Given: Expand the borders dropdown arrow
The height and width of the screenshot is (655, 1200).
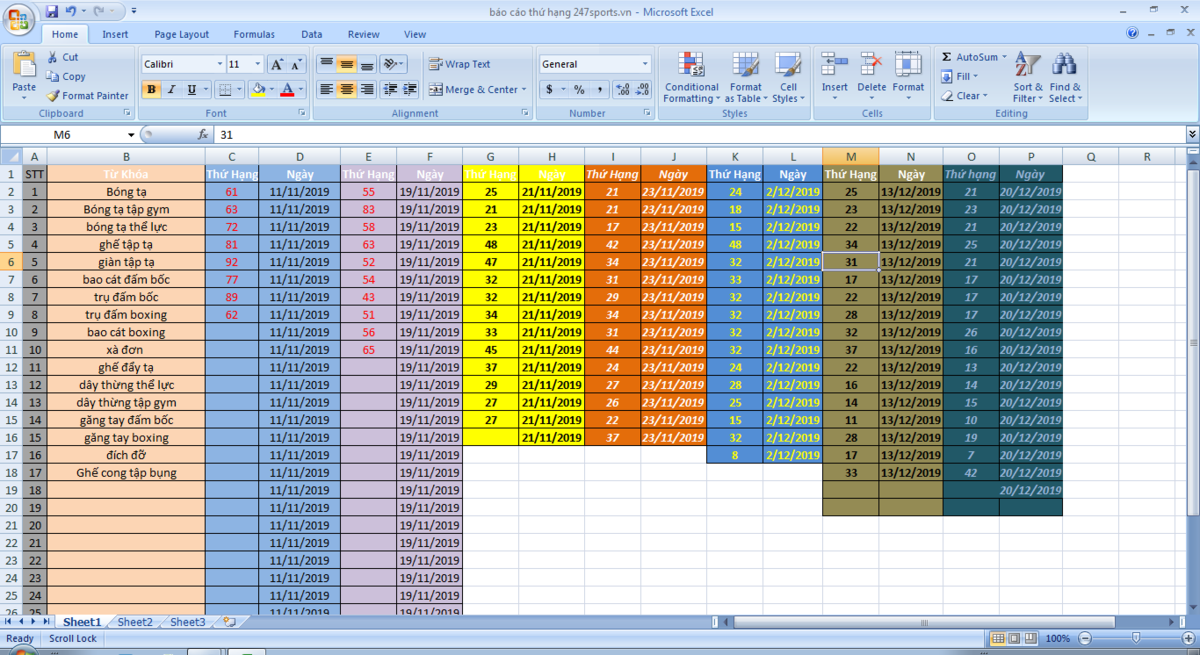Looking at the screenshot, I should 239,89.
